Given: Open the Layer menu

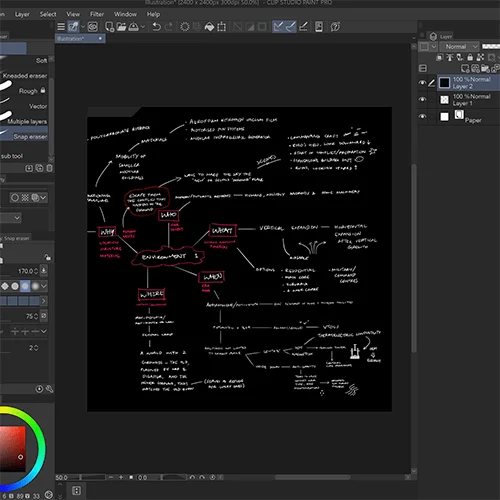Looking at the screenshot, I should (x=22, y=14).
